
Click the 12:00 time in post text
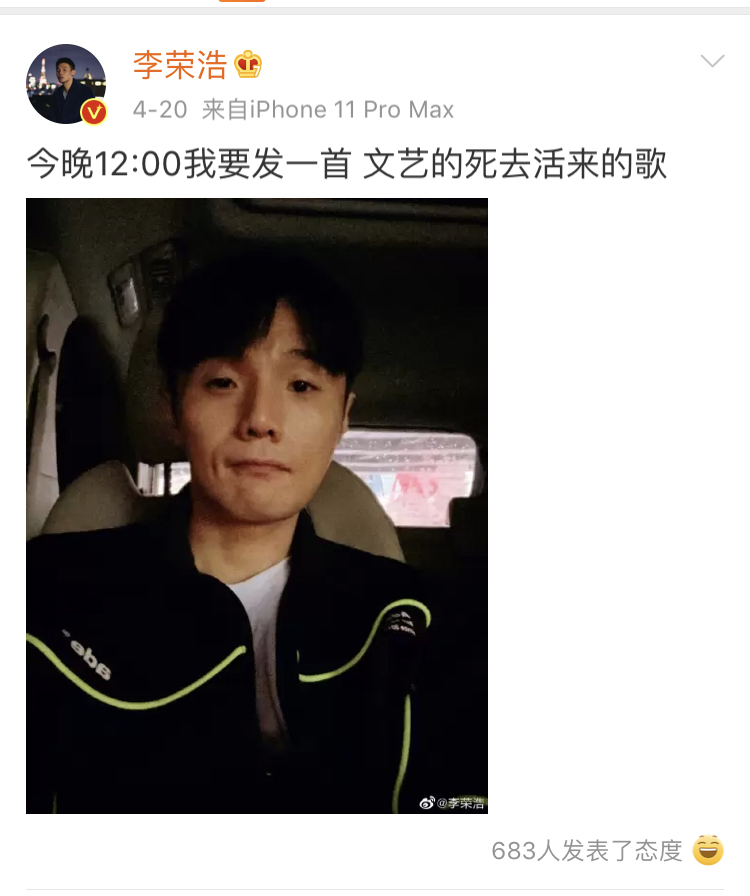[138, 164]
